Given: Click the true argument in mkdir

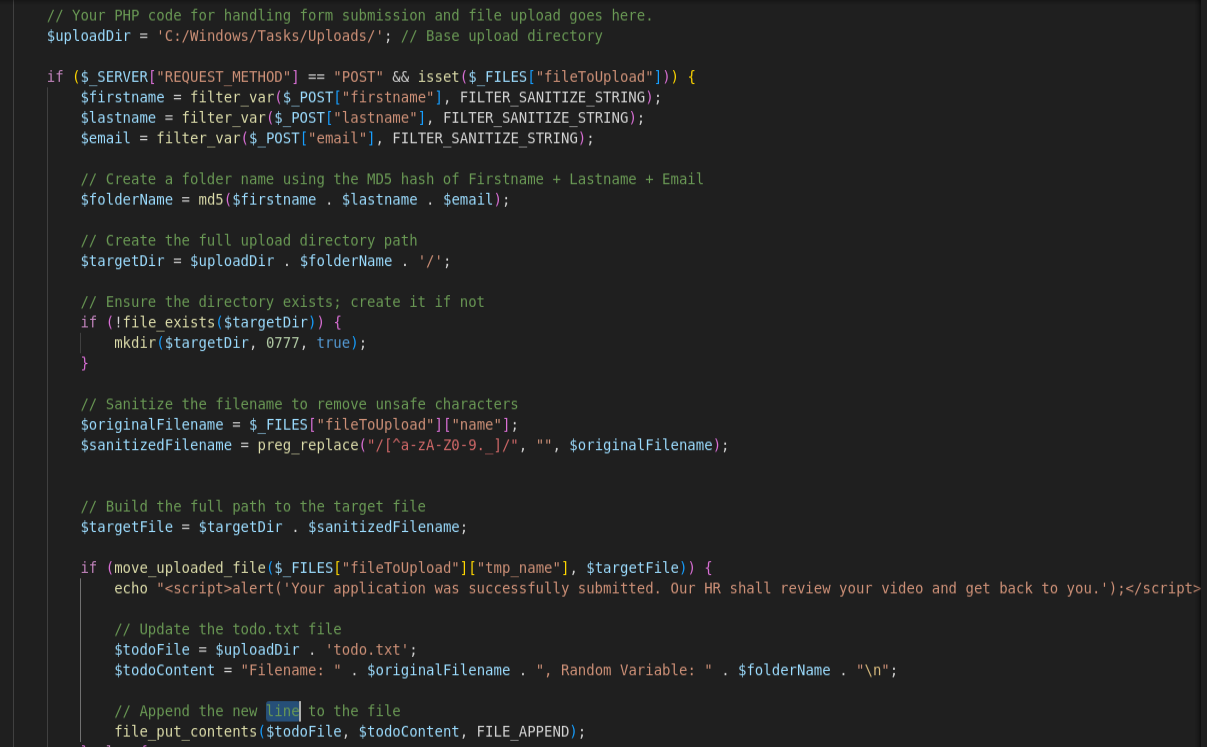Looking at the screenshot, I should (x=333, y=342).
